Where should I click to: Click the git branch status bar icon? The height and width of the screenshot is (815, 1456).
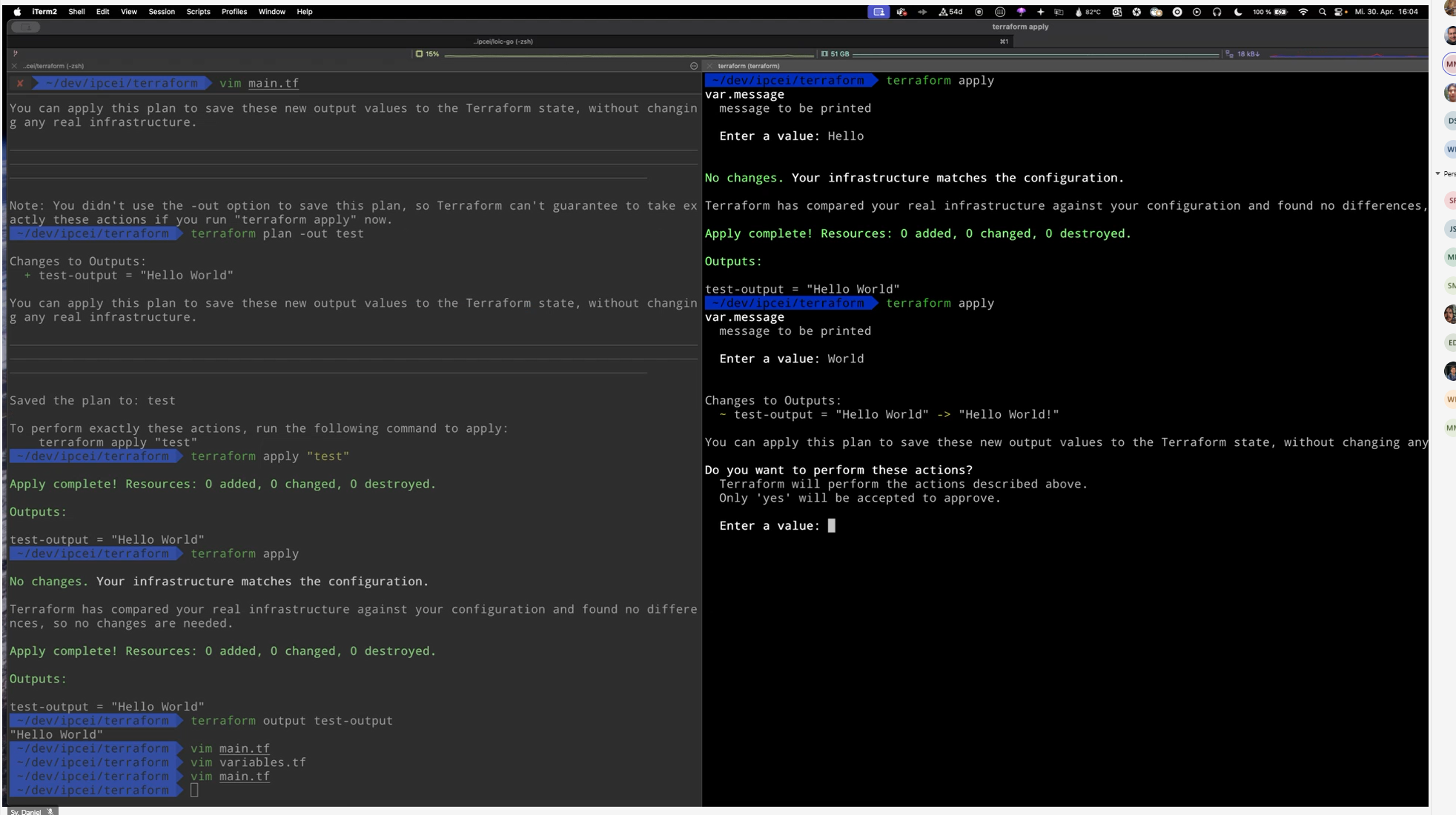pyautogui.click(x=15, y=53)
